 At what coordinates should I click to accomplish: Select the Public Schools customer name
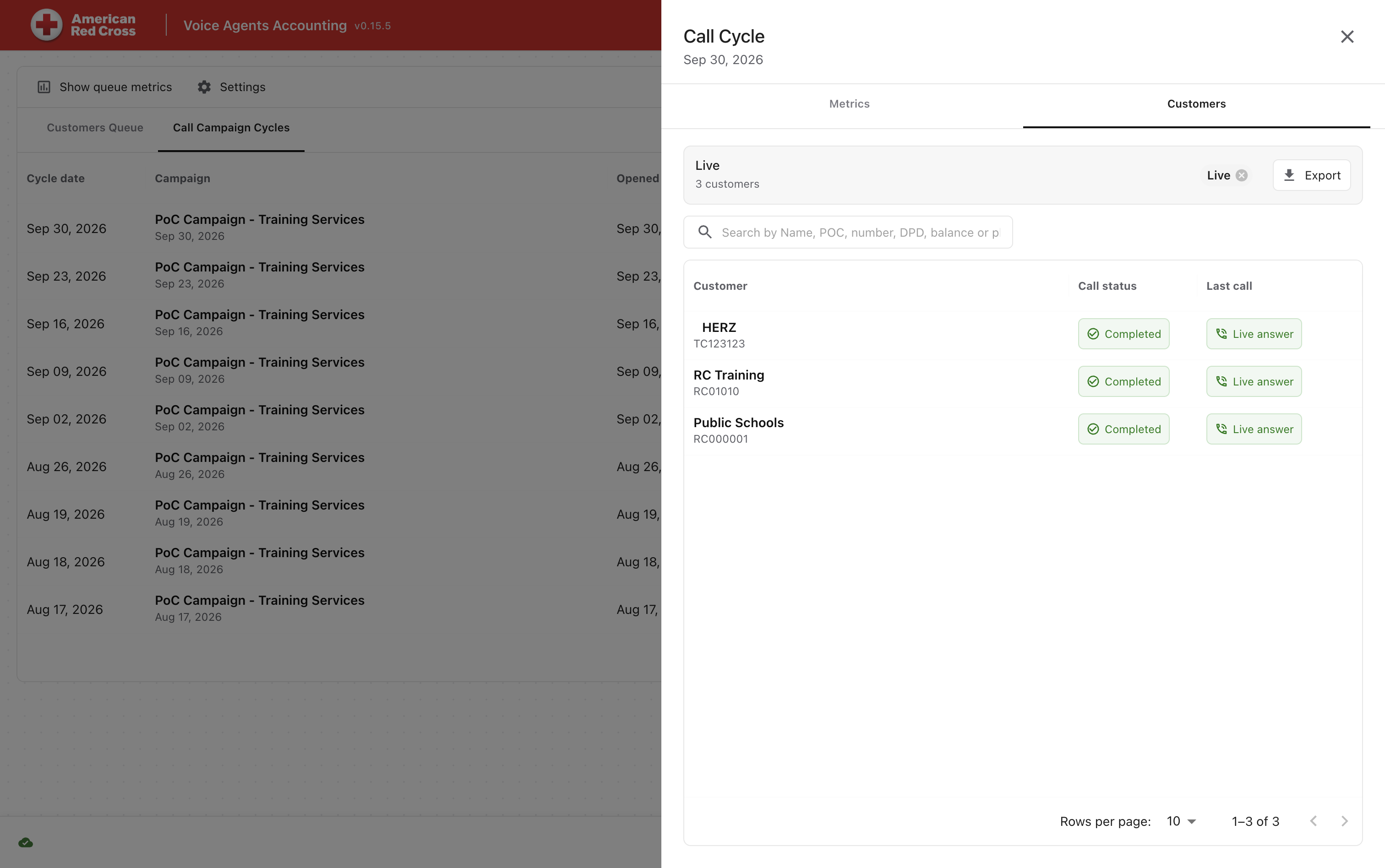pyautogui.click(x=738, y=423)
